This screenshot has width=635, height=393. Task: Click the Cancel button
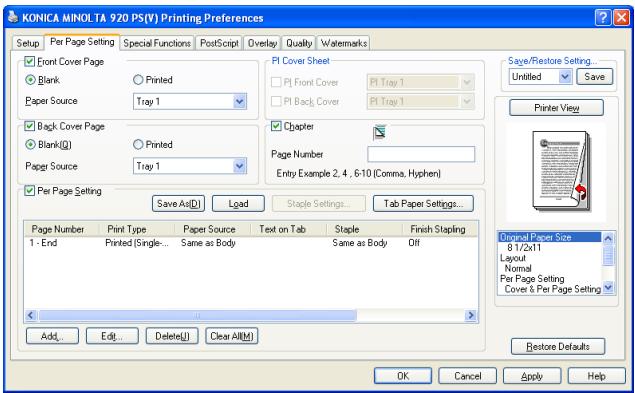(467, 376)
